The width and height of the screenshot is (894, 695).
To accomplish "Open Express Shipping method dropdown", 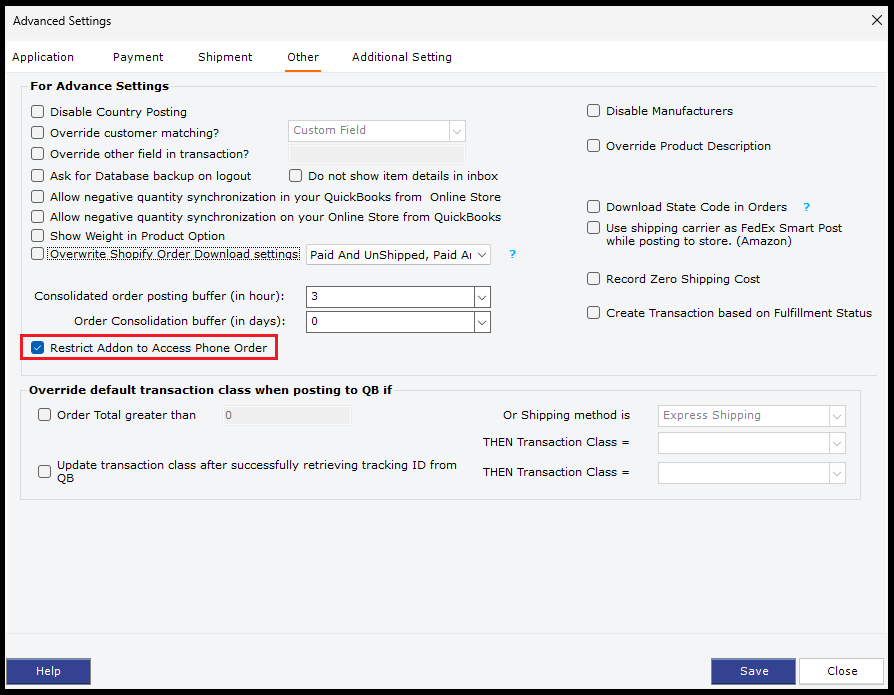I will click(836, 416).
